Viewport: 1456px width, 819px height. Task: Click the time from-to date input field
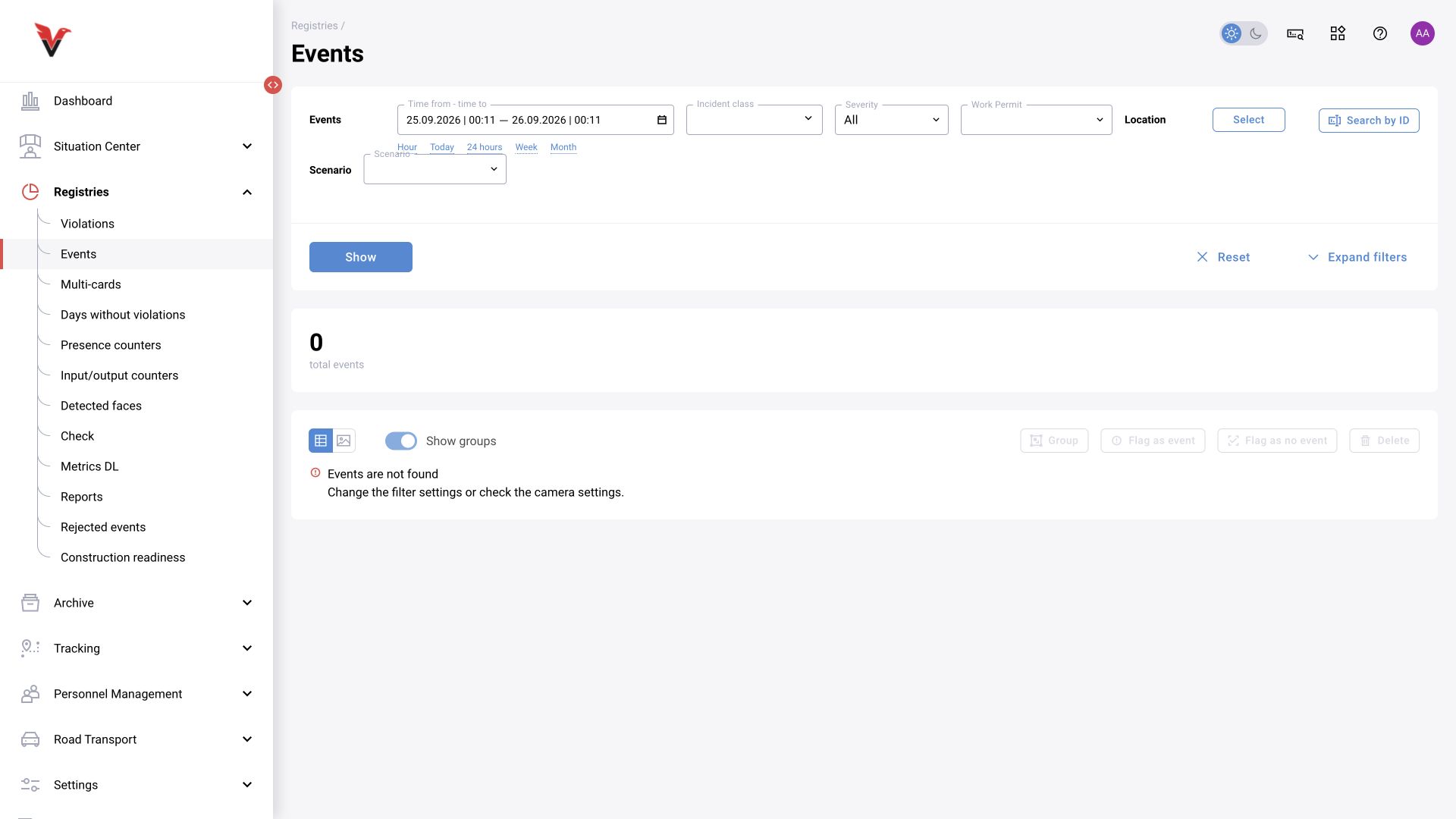tap(535, 120)
